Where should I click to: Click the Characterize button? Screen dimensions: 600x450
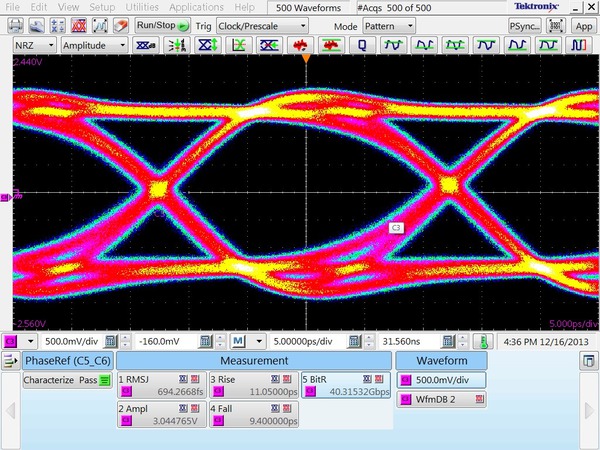tap(50, 381)
